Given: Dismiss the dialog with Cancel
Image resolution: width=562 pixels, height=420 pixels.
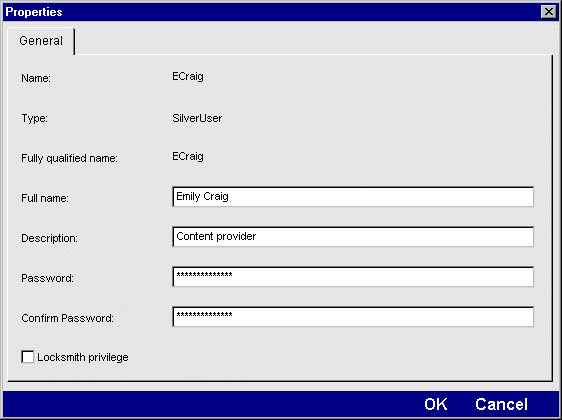Looking at the screenshot, I should 501,404.
